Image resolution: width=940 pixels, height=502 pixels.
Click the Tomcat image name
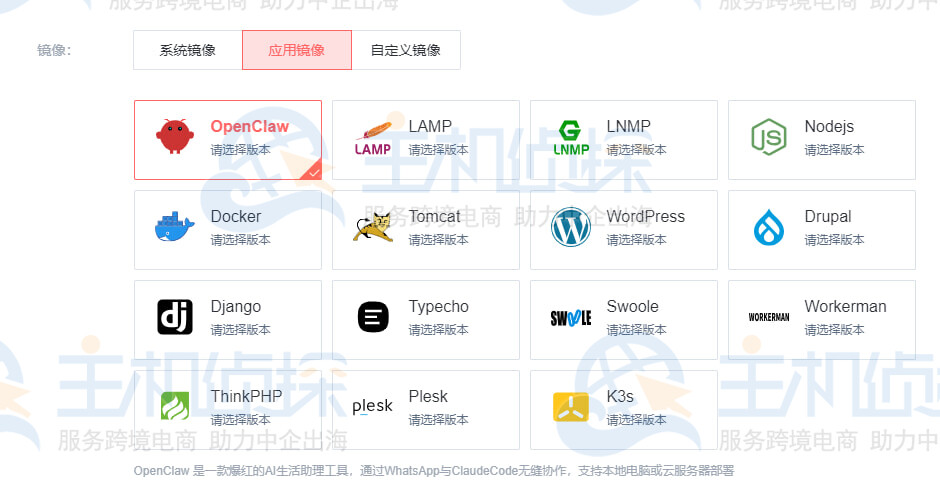pos(434,217)
